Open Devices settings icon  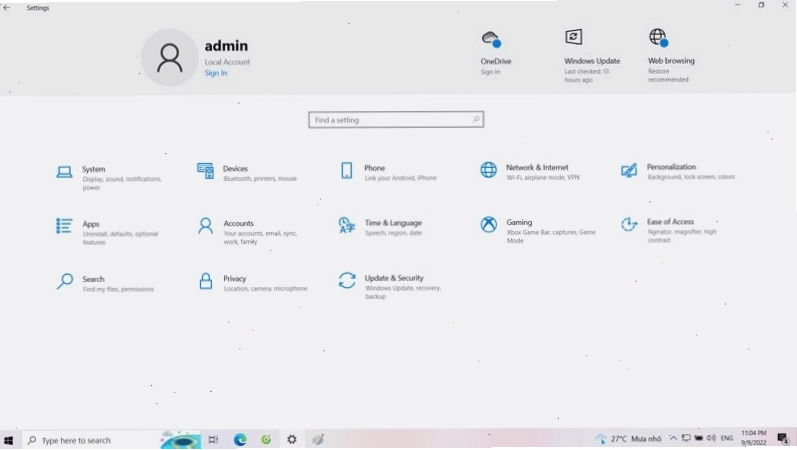coord(205,171)
